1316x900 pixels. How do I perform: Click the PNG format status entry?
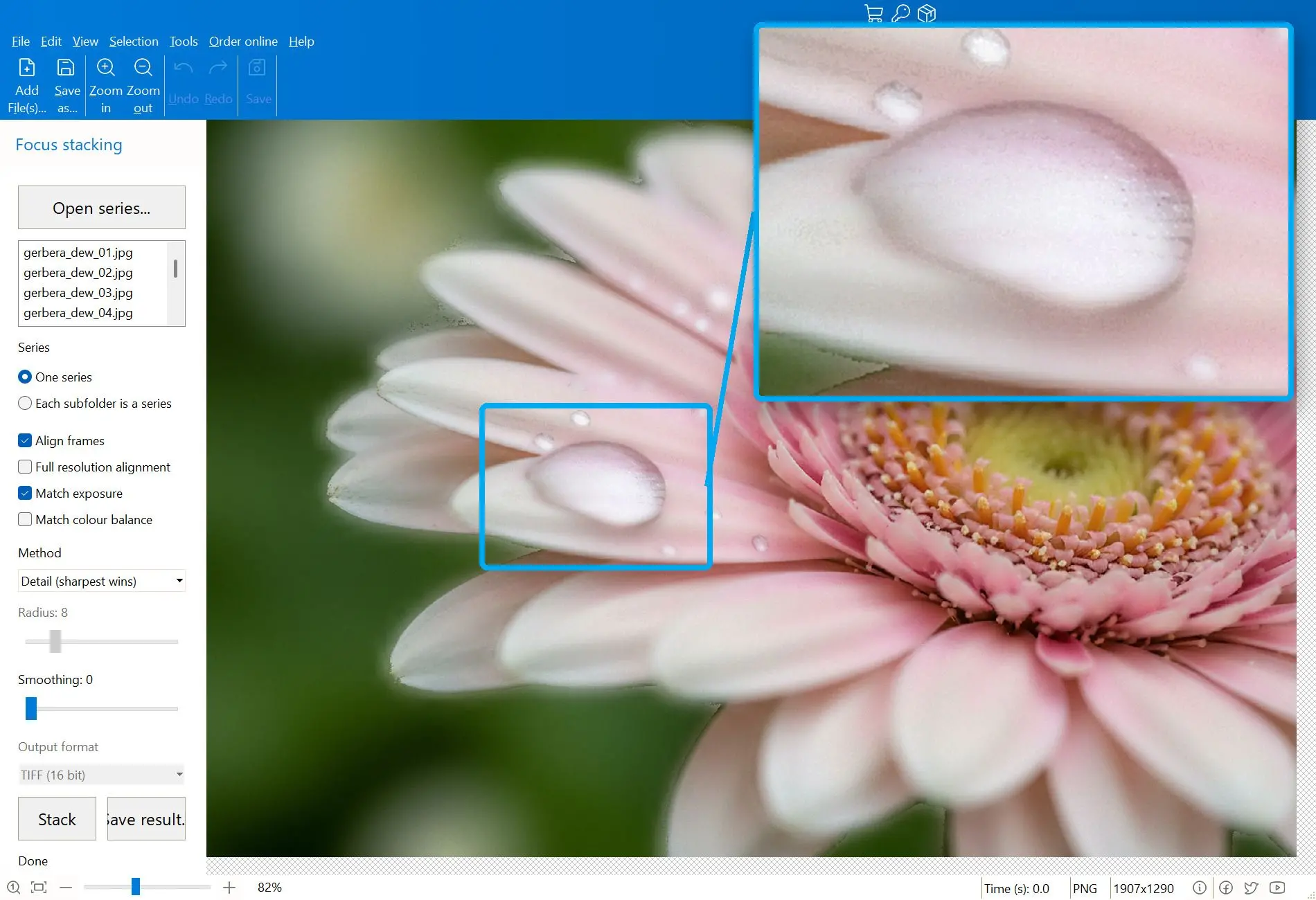point(1085,888)
